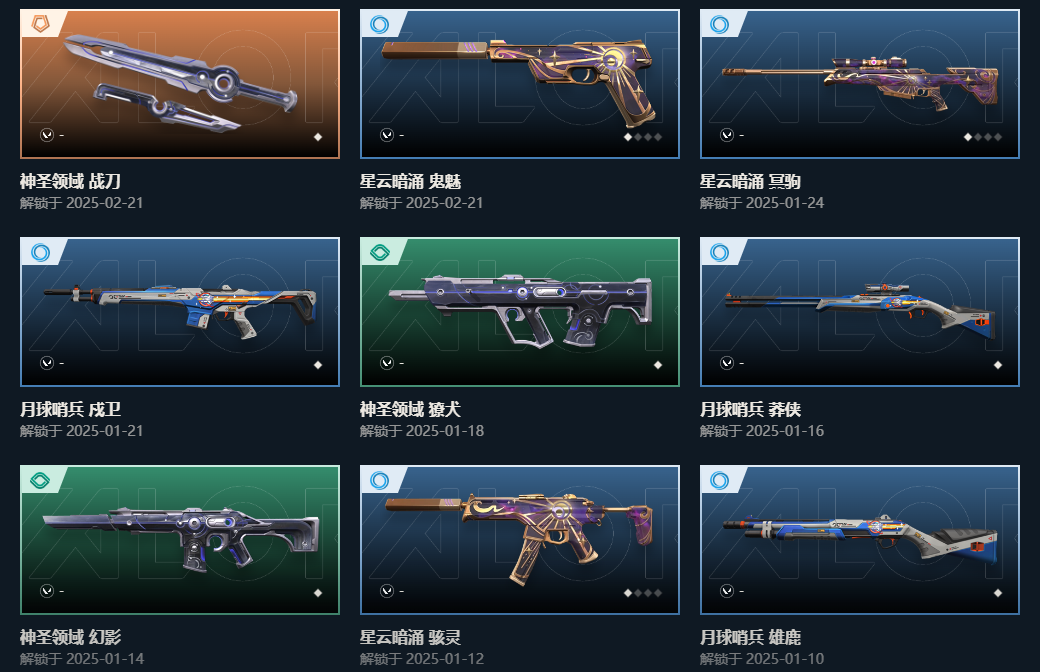Click the green tier icon on 神圣领域 幻影 card
This screenshot has height=672, width=1040.
(x=40, y=481)
